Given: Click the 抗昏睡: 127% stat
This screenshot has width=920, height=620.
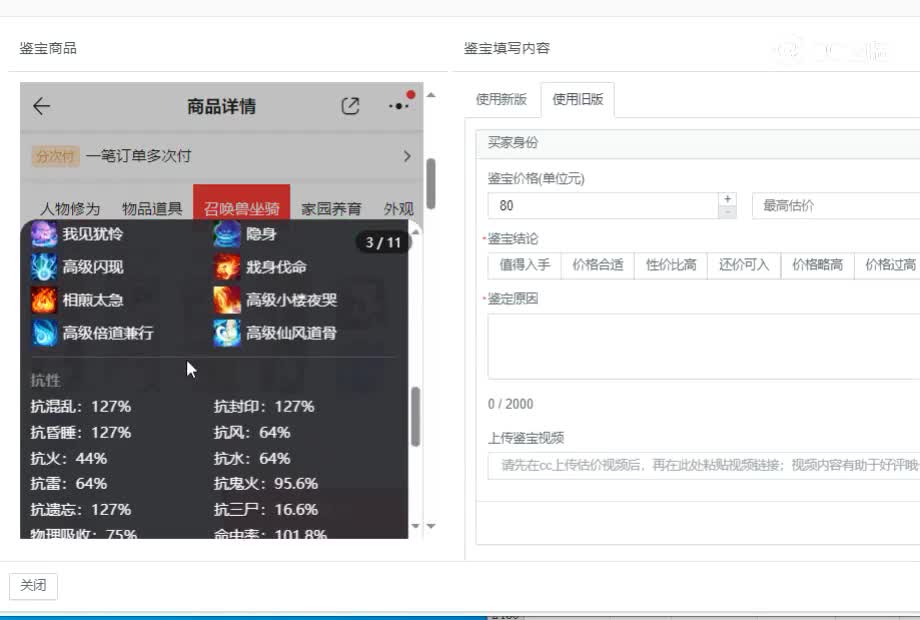Looking at the screenshot, I should pos(81,432).
